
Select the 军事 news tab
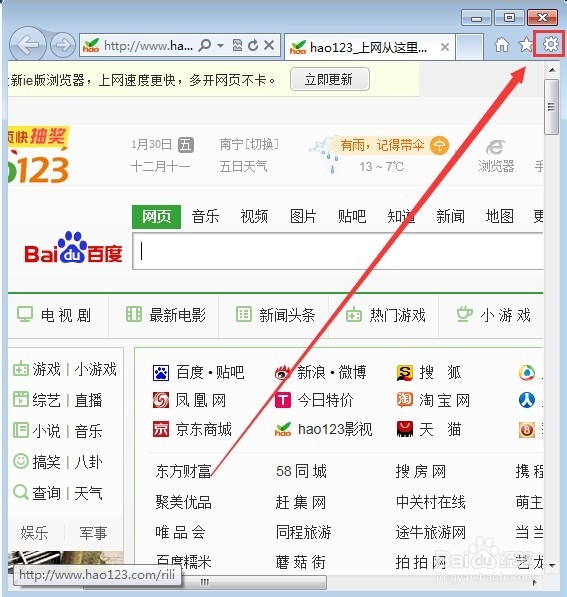(x=93, y=533)
